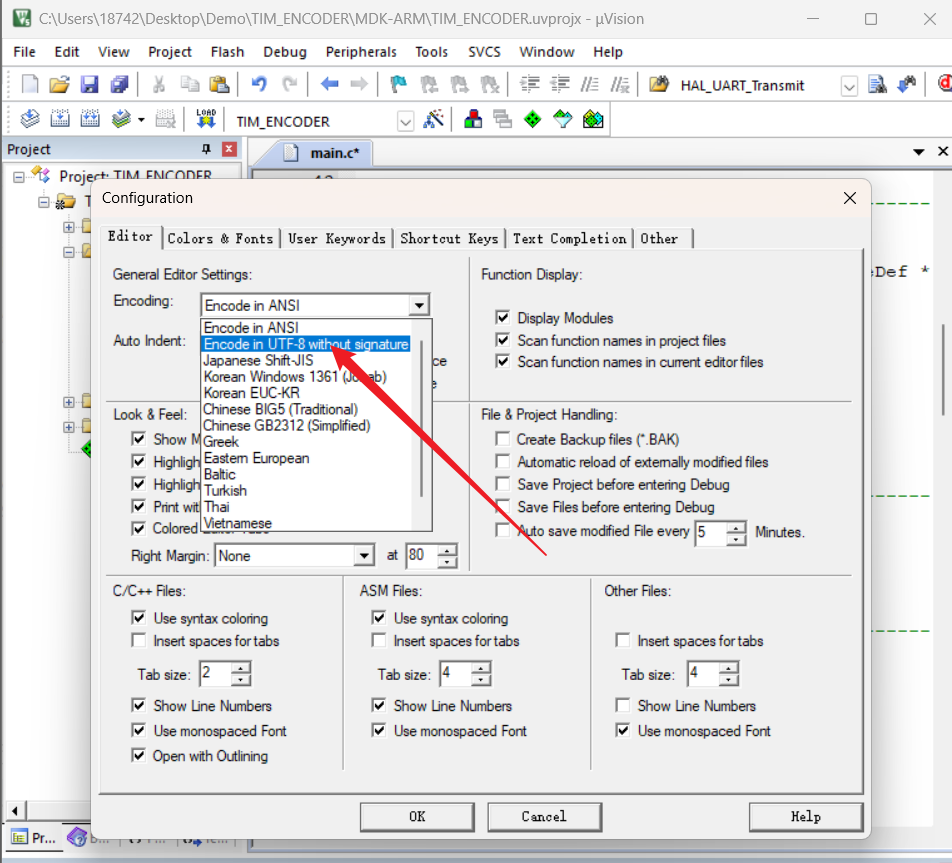This screenshot has width=952, height=863.
Task: Click the comment selection icon
Action: coord(590,84)
